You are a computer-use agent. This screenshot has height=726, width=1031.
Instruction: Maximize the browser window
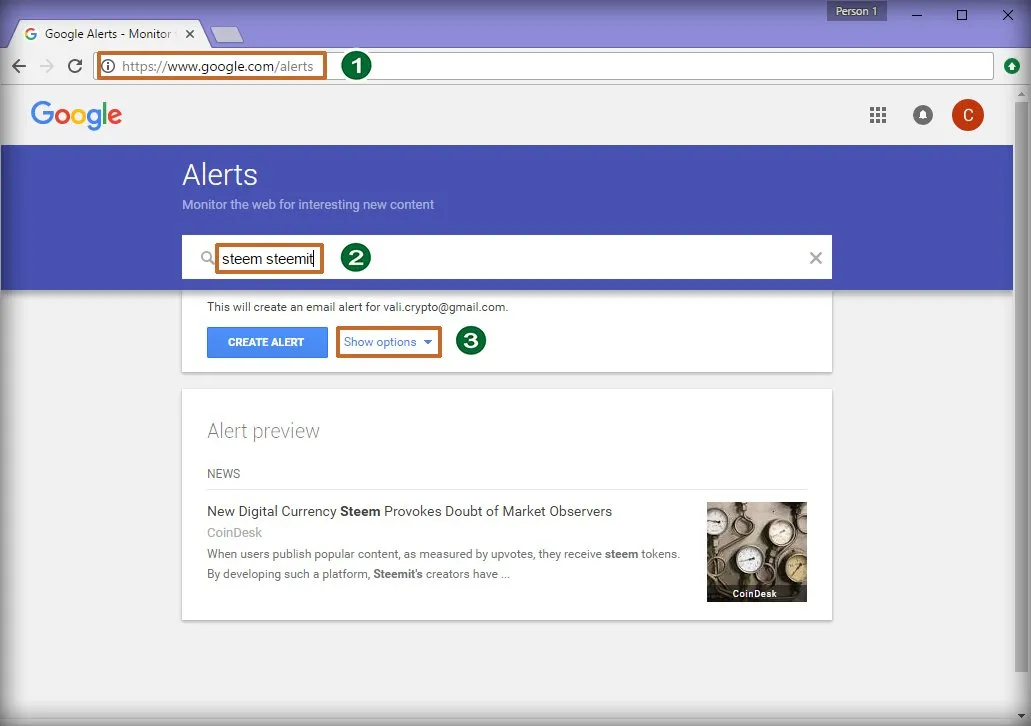[961, 14]
